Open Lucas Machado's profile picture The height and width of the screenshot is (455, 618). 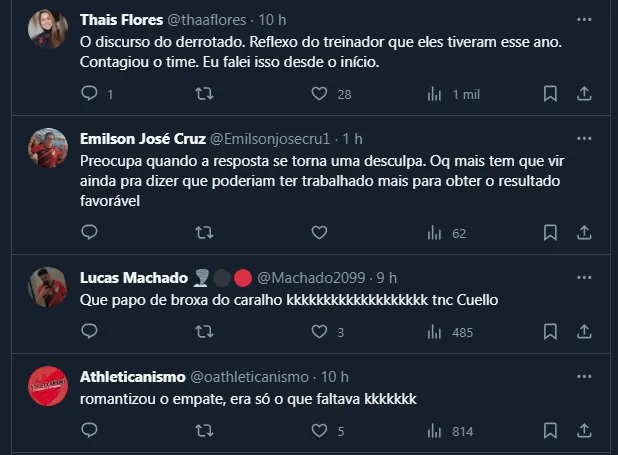(47, 287)
